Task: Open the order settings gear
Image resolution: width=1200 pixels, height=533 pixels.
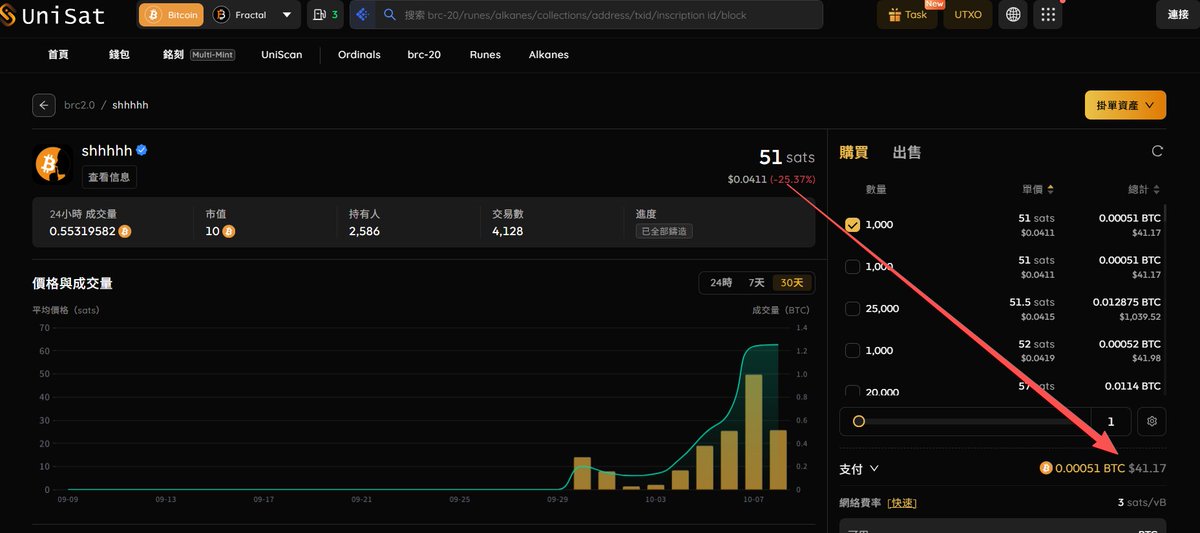Action: [1152, 421]
